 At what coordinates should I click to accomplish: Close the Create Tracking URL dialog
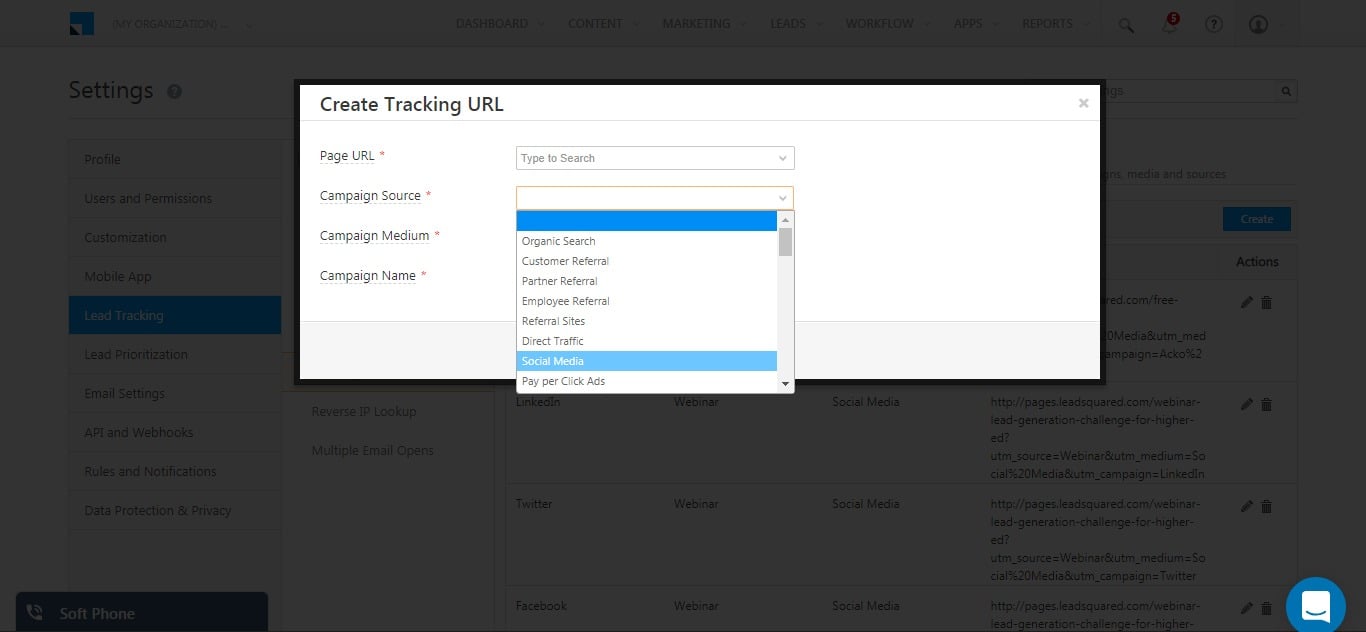[x=1083, y=103]
